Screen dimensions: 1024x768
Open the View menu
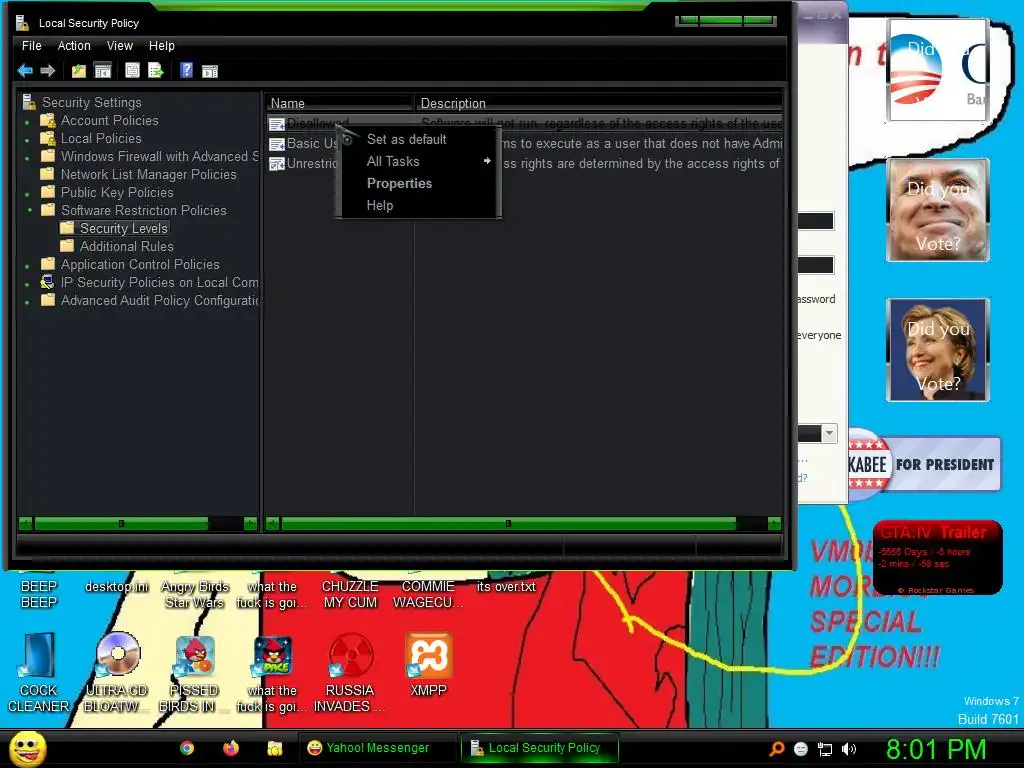120,46
